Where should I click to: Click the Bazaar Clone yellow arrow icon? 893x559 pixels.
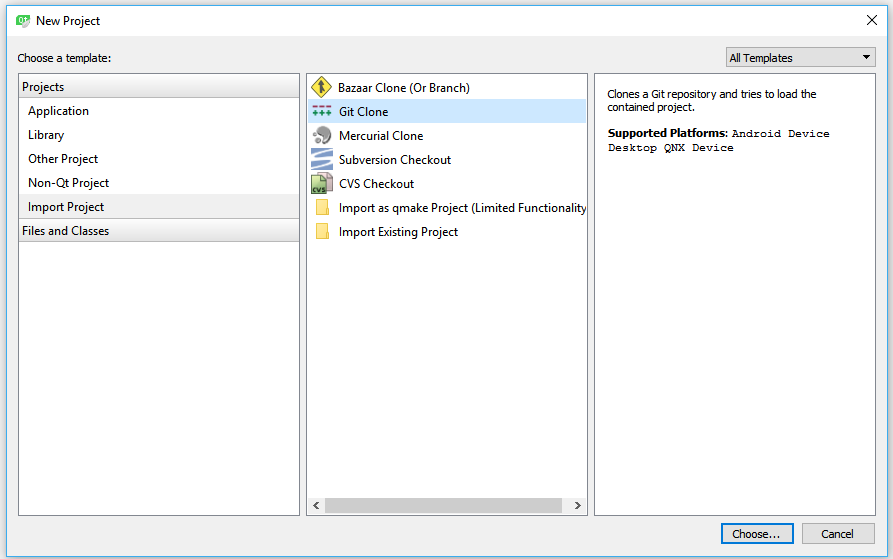(x=321, y=87)
